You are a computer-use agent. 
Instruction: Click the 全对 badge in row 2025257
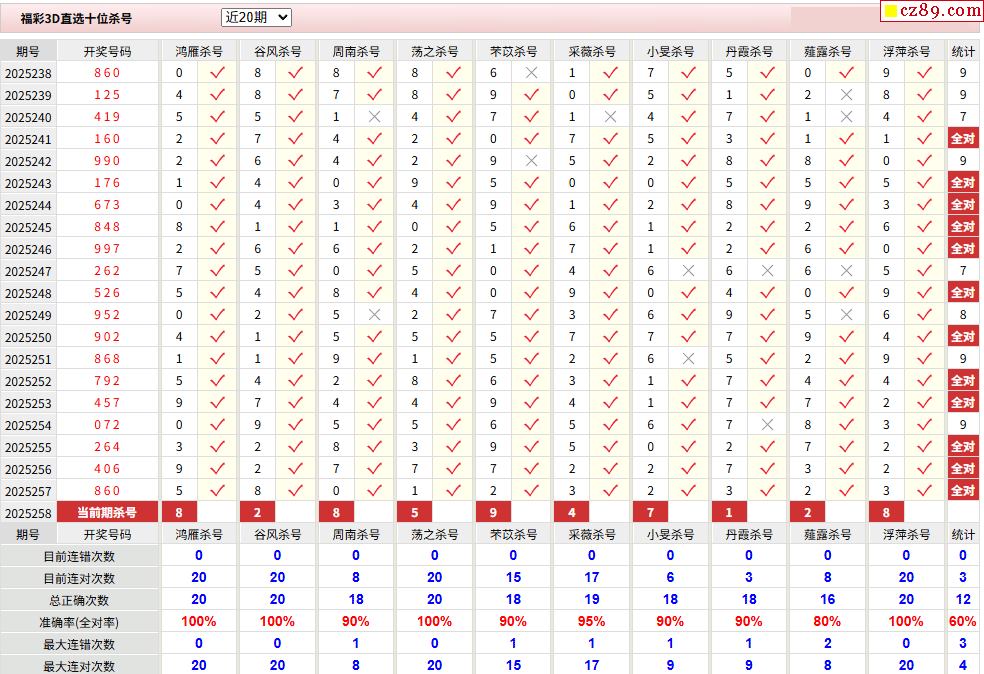pyautogui.click(x=963, y=490)
